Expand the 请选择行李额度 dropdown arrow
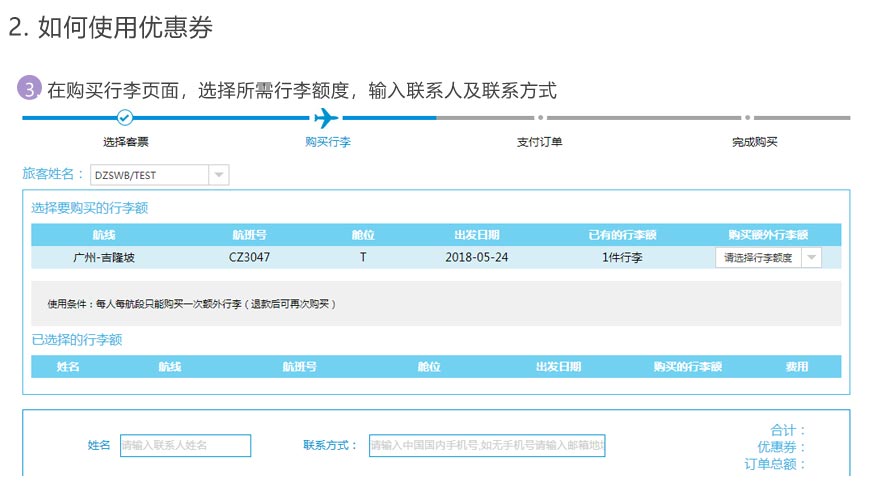Viewport: 875px width, 483px height. point(811,257)
